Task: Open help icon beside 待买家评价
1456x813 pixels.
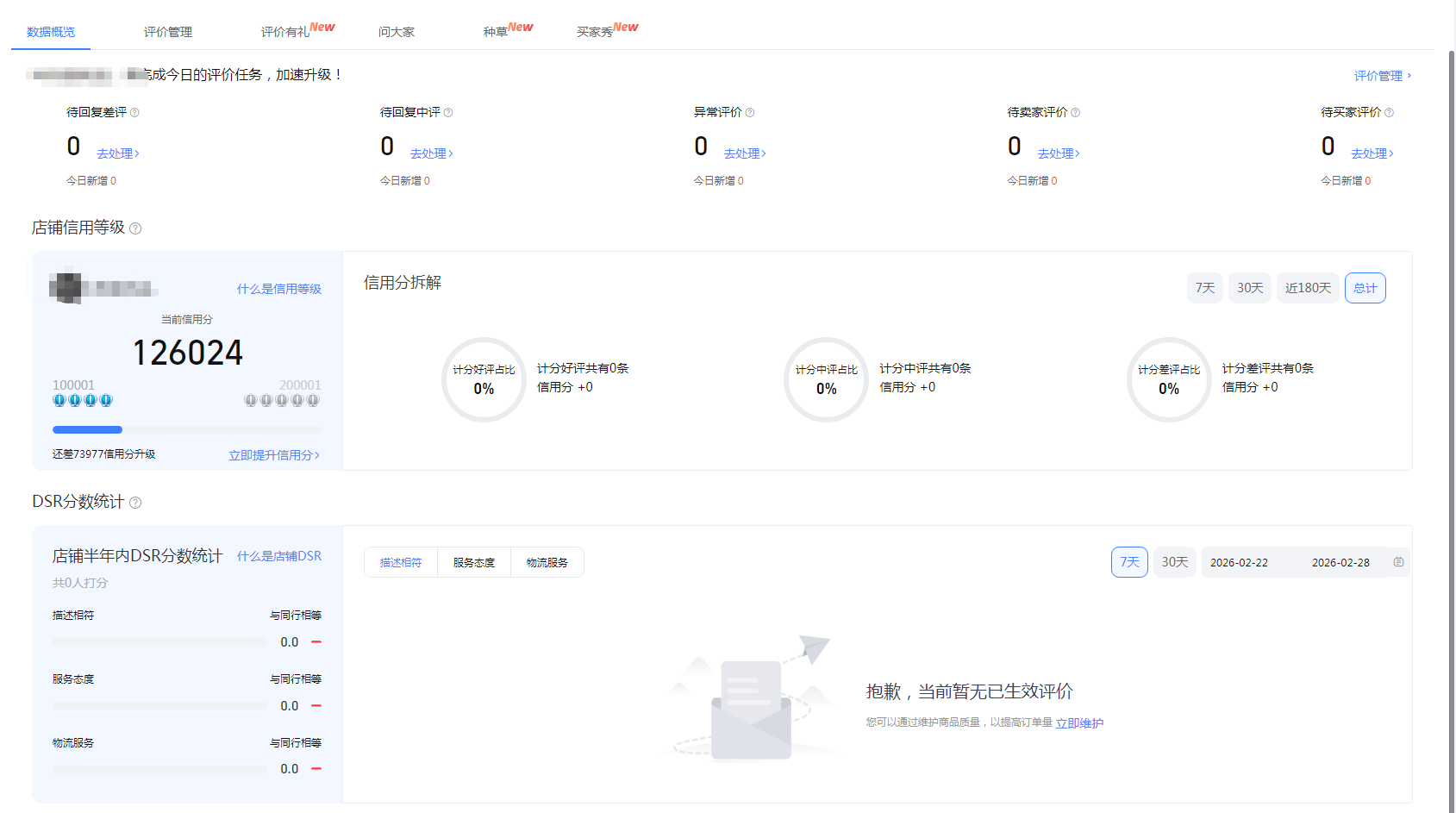Action: 1389,113
